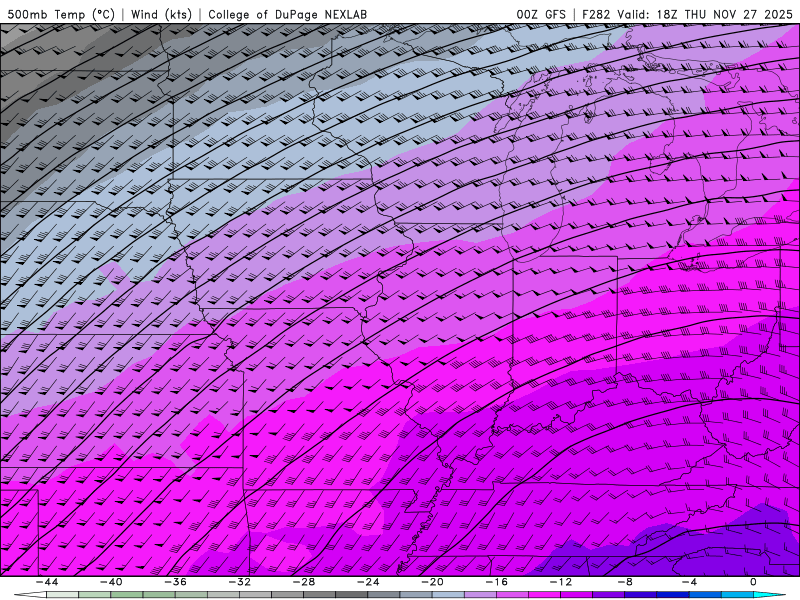Click the -28 color scale label
This screenshot has width=800, height=600.
(x=304, y=582)
